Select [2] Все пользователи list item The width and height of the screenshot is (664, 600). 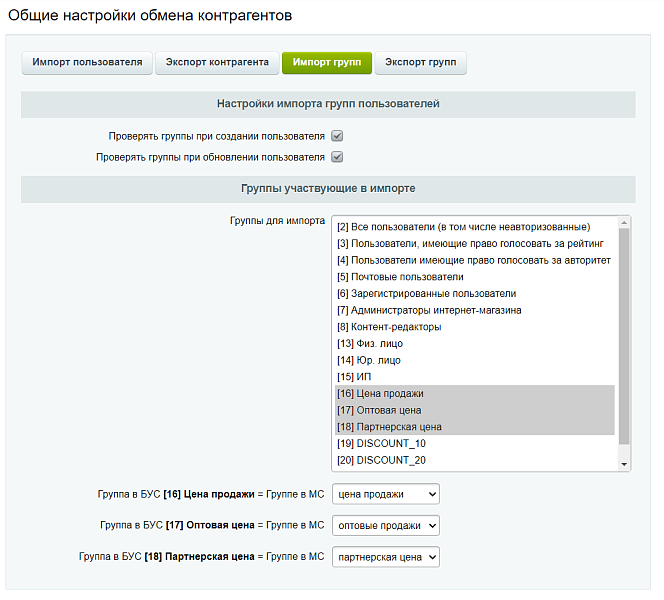[464, 227]
